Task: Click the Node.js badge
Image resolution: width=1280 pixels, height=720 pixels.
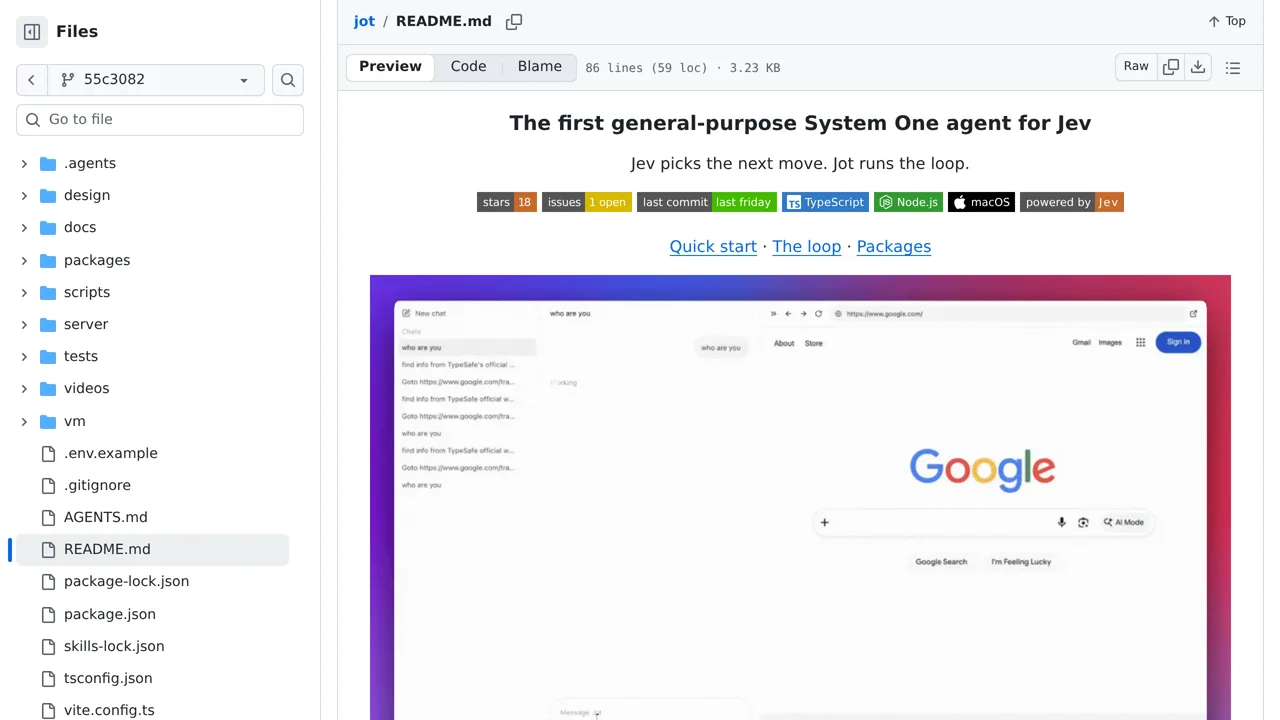Action: 908,202
